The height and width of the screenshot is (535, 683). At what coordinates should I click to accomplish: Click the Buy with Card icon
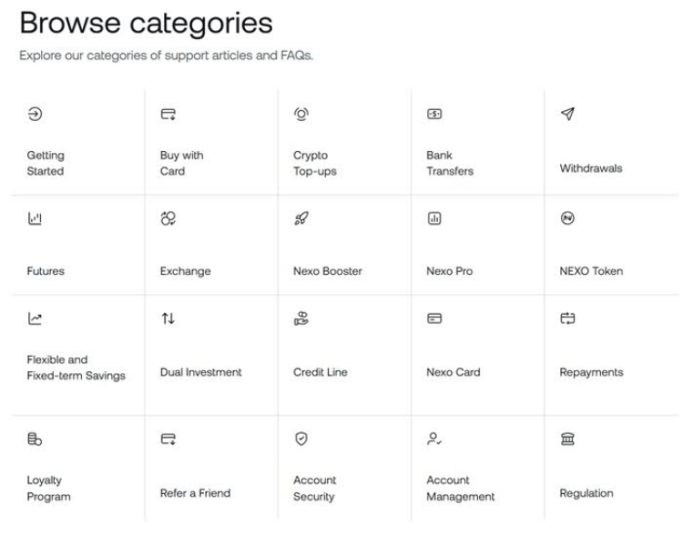click(168, 115)
